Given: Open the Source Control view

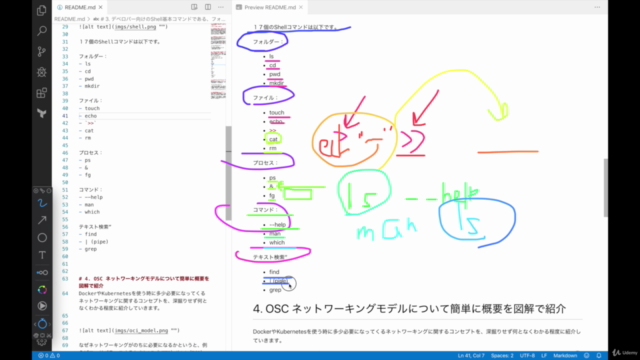Looking at the screenshot, I should click(42, 51).
